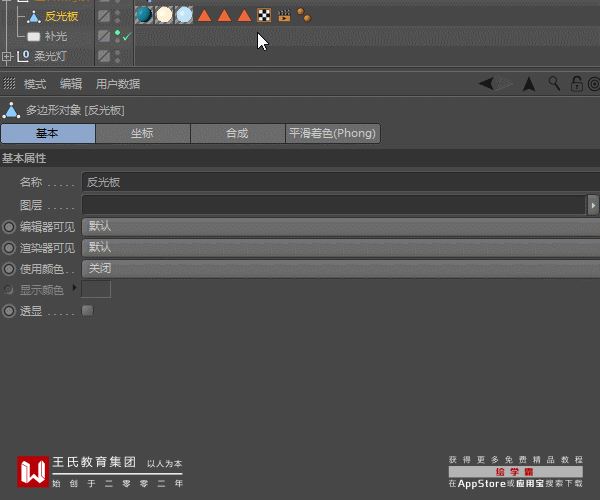The image size is (600, 500).
Task: Click the 名称 field containing 反光板
Action: pyautogui.click(x=341, y=182)
